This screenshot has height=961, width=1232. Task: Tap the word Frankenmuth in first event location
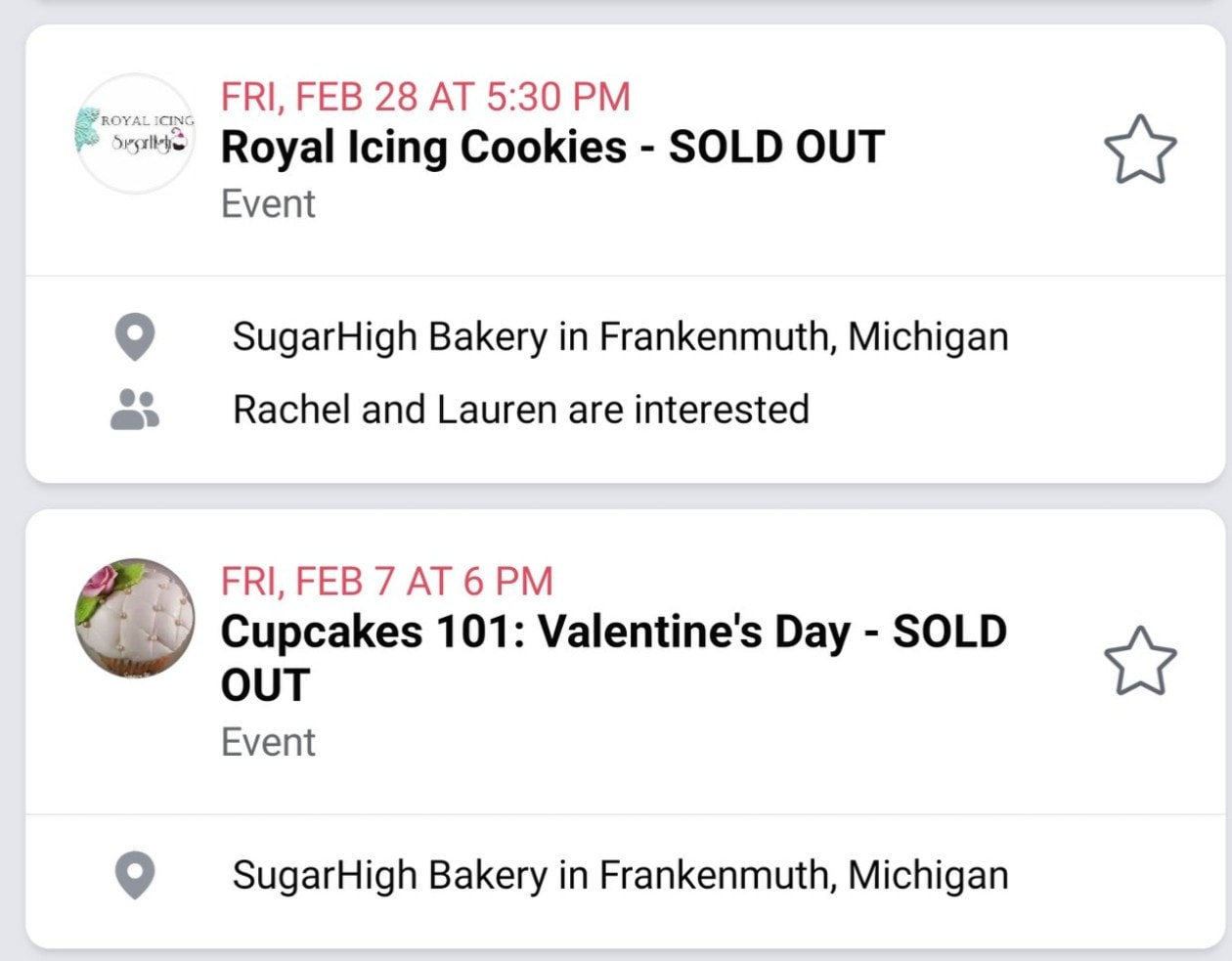[718, 336]
